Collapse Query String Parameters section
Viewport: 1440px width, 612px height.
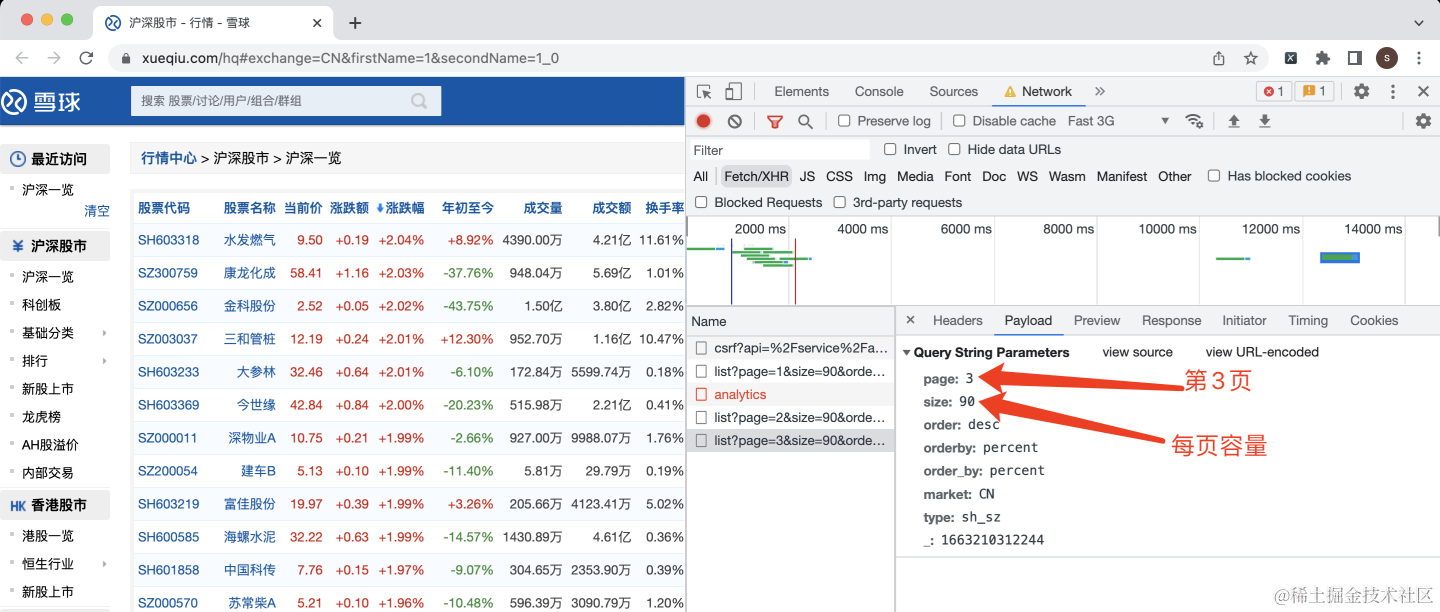coord(906,353)
